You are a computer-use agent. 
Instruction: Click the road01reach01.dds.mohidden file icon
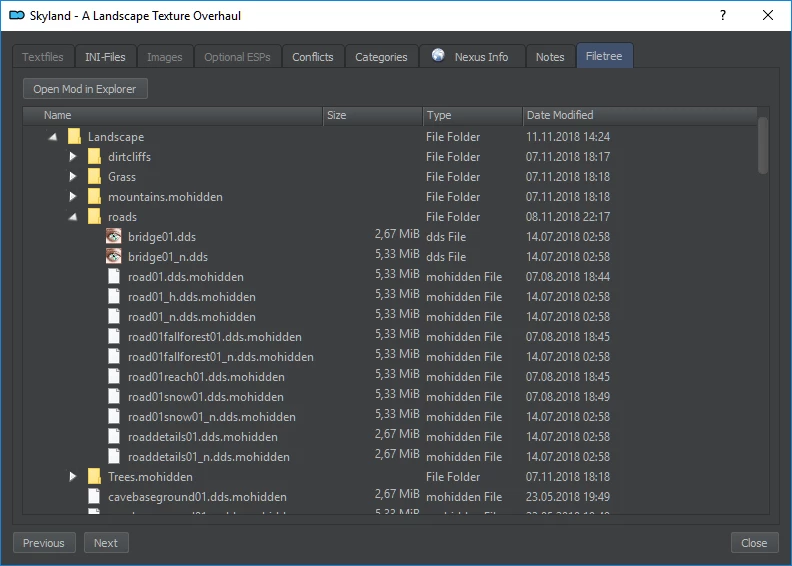click(114, 377)
